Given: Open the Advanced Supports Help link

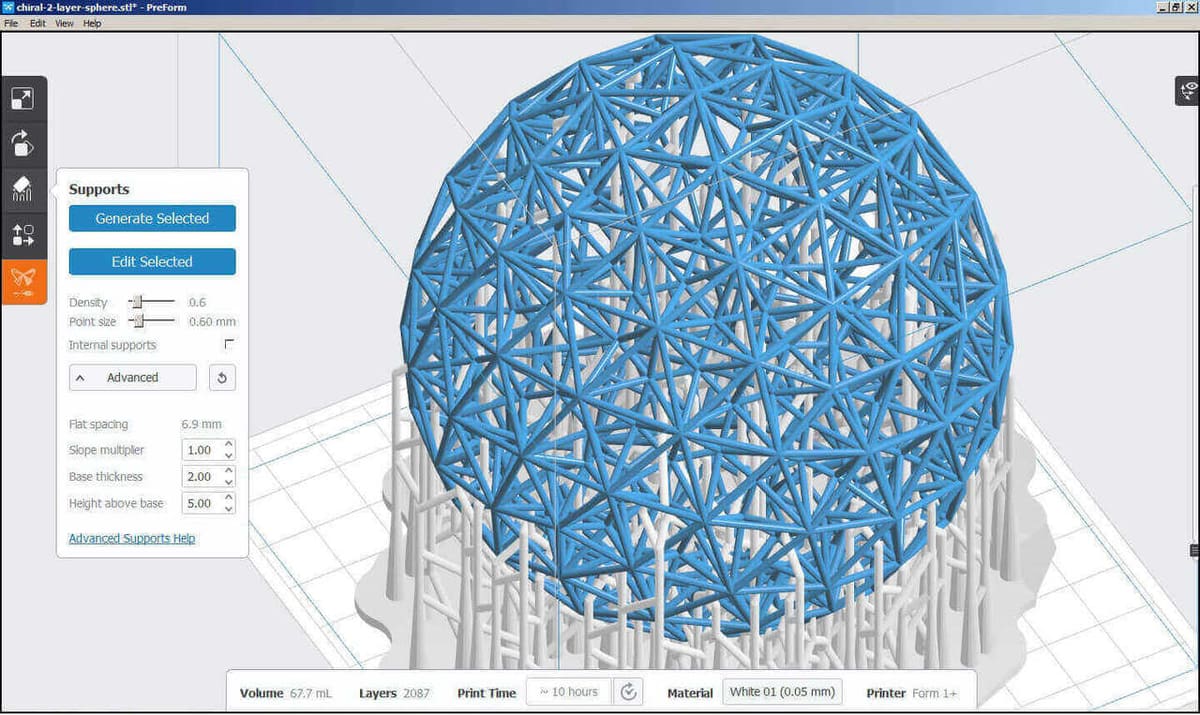Looking at the screenshot, I should point(132,539).
